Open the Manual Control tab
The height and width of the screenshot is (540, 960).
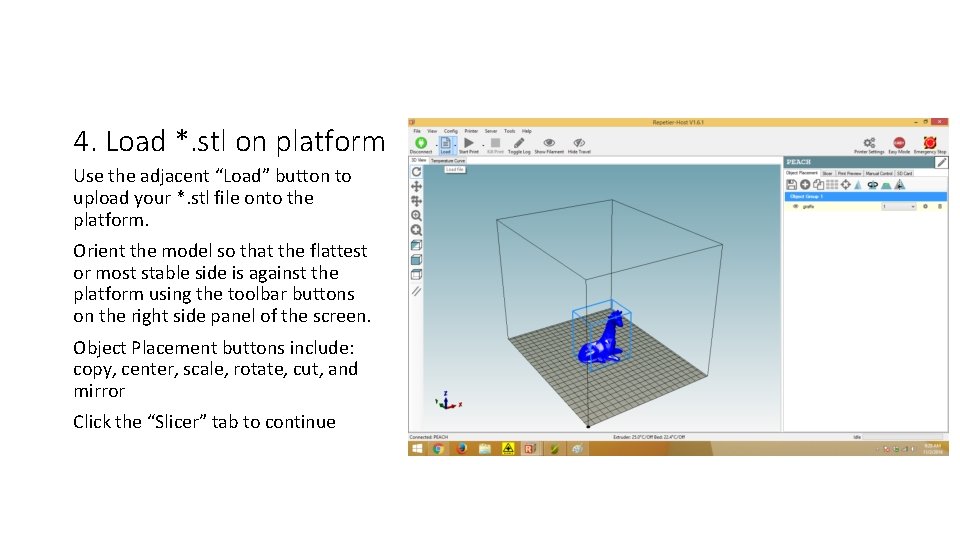point(879,174)
